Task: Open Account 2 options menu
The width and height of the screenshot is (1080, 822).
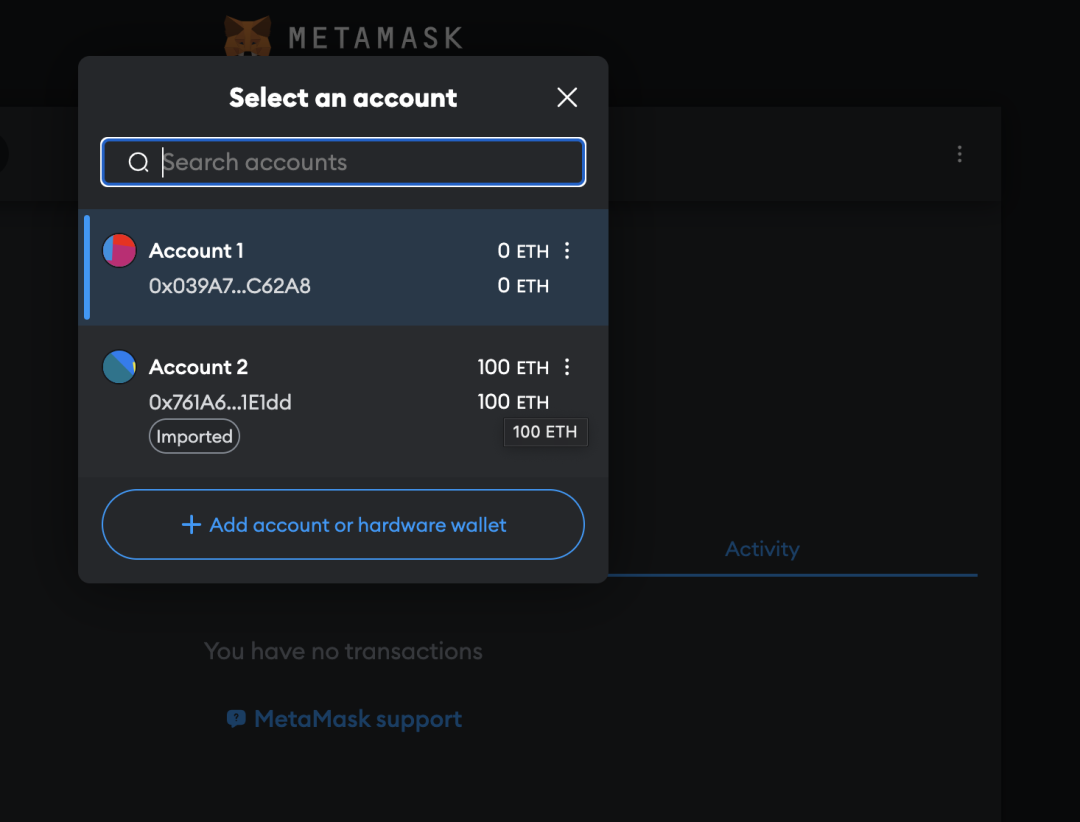Action: 567,367
